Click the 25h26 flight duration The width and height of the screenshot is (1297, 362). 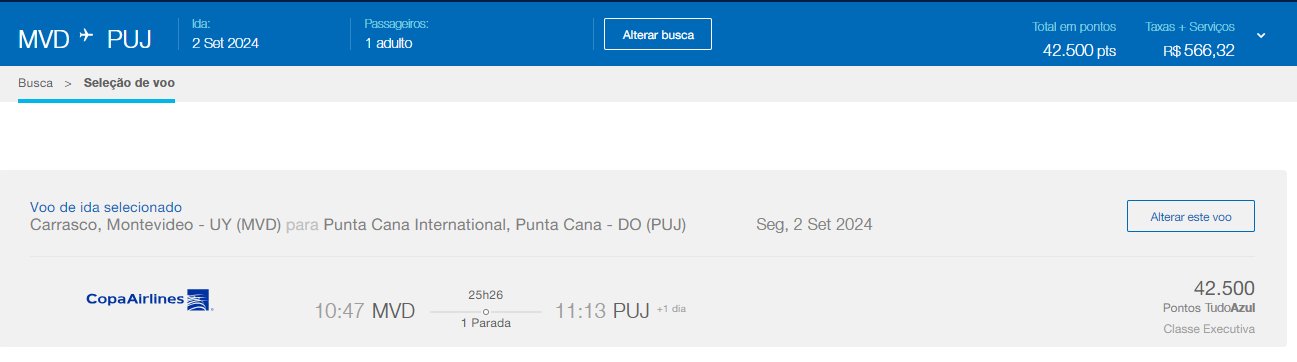(x=485, y=295)
